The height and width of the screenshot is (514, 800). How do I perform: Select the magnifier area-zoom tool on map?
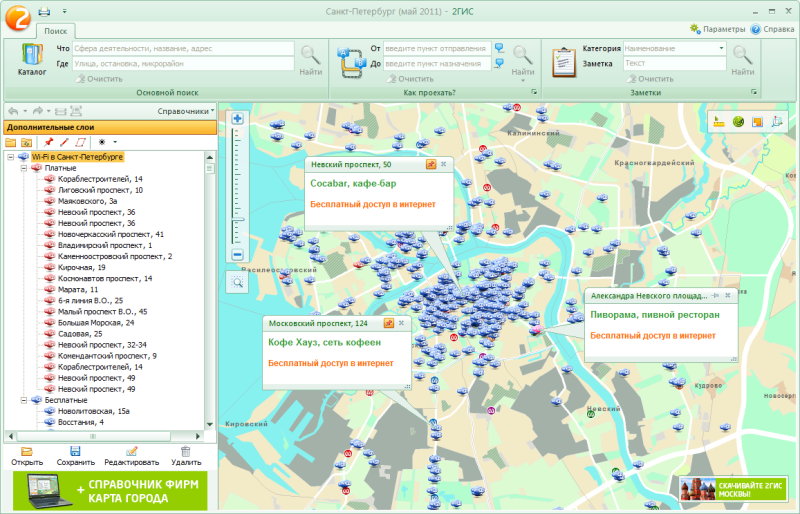(x=238, y=282)
